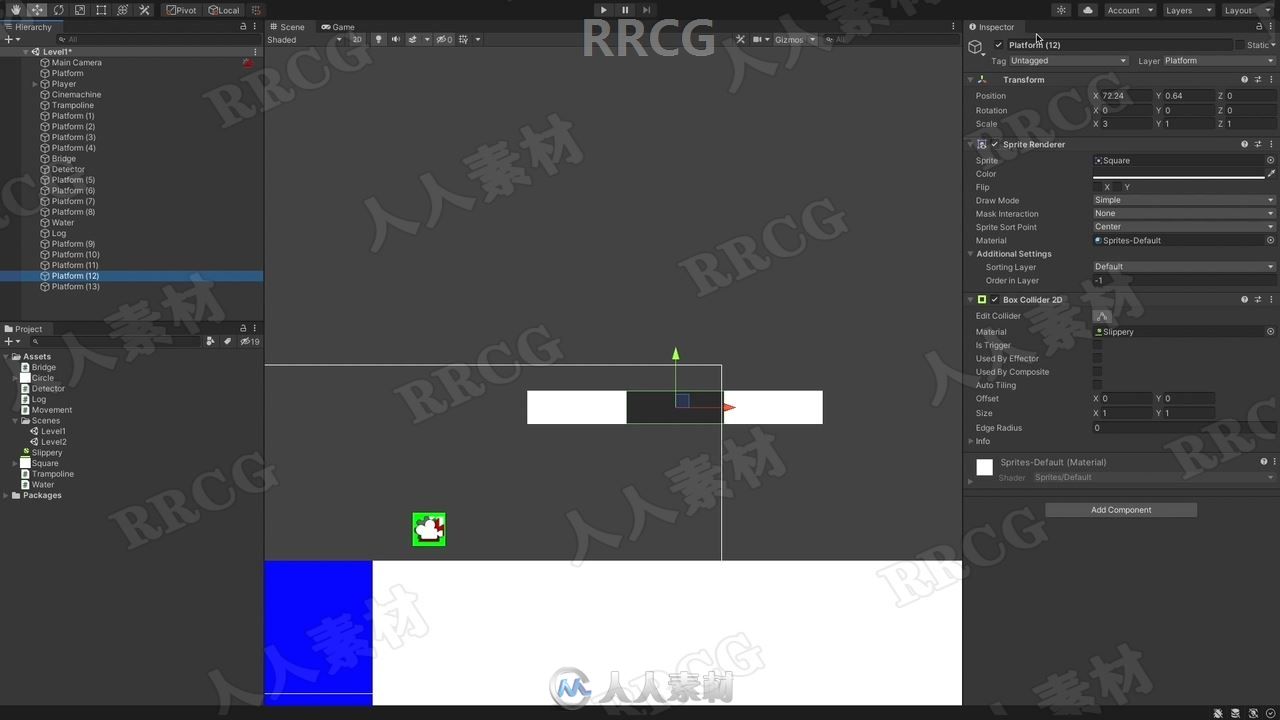The image size is (1280, 720).
Task: Lock the Hierarchy panel
Action: [243, 27]
